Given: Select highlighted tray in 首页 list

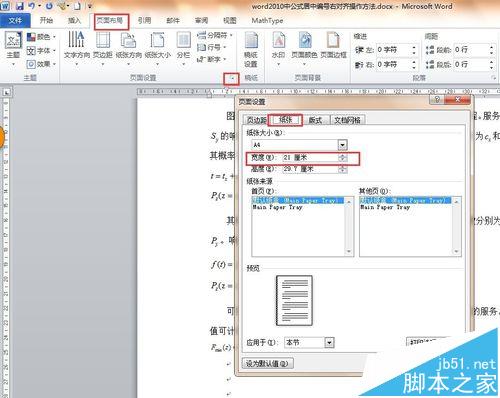Looking at the screenshot, I should pos(298,200).
